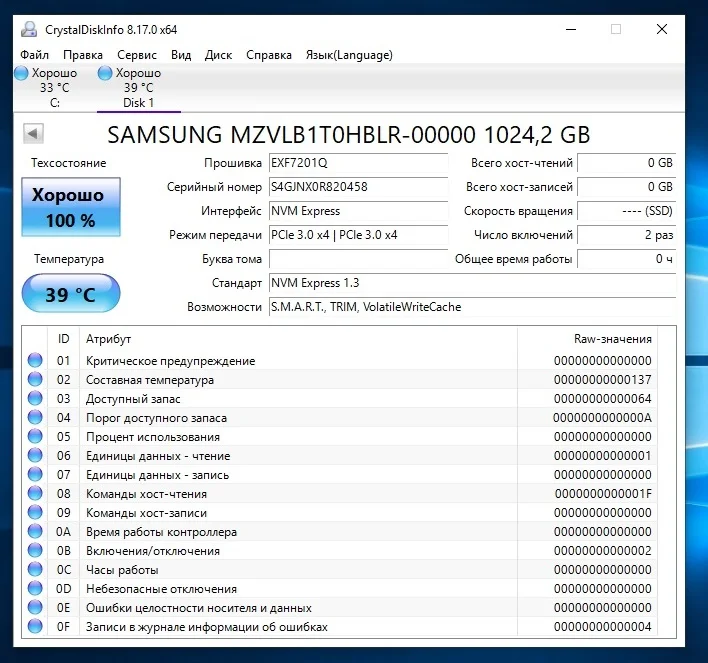
Task: Click status orb for Часы работы row
Action: tap(36, 570)
